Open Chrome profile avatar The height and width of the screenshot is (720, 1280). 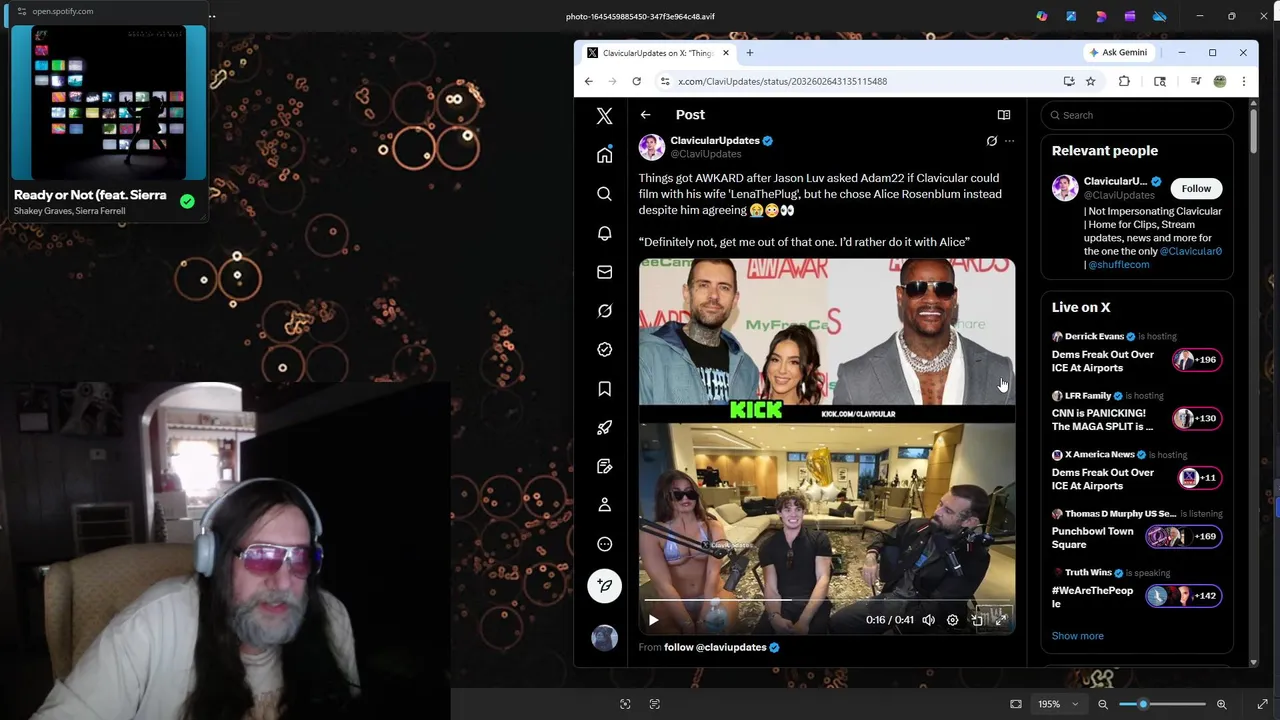click(1219, 81)
